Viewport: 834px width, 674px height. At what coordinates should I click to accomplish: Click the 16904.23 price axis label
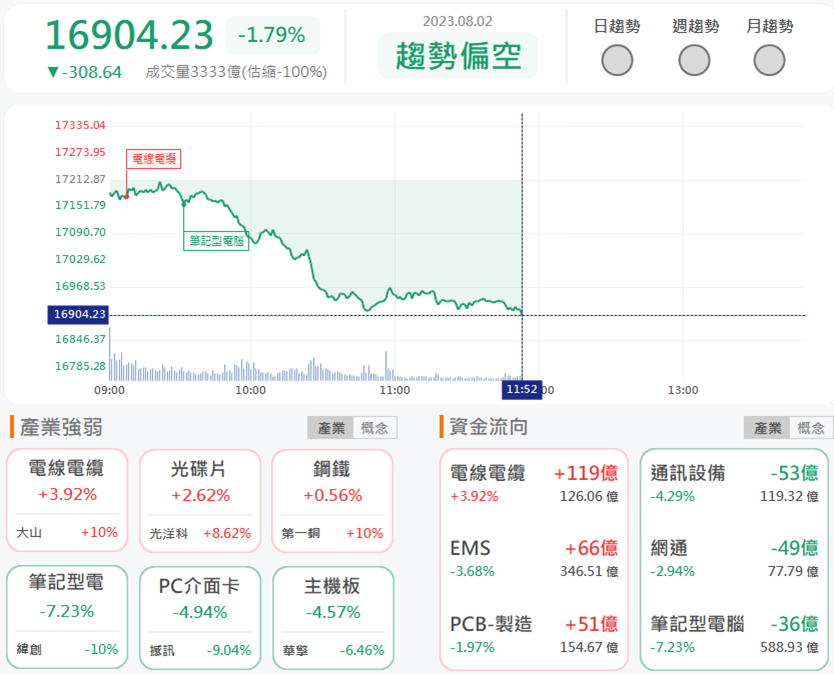pos(78,314)
